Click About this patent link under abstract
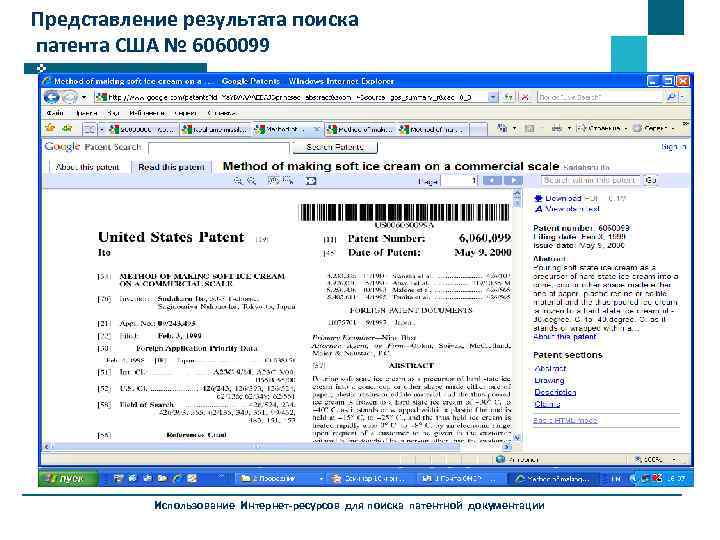Image resolution: width=720 pixels, height=540 pixels. point(565,337)
